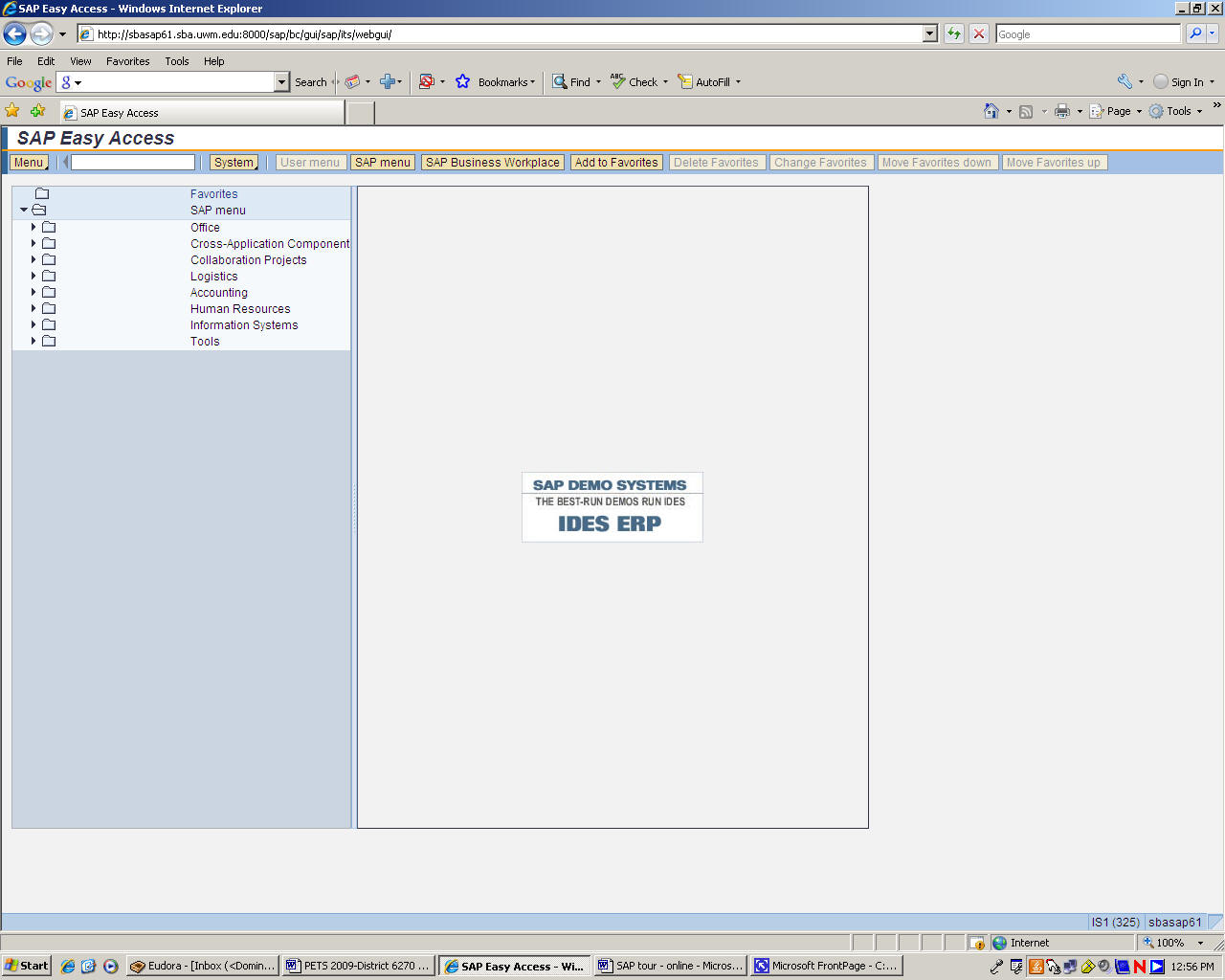The width and height of the screenshot is (1225, 980).
Task: Click the refresh icon next to the address bar
Action: point(953,34)
